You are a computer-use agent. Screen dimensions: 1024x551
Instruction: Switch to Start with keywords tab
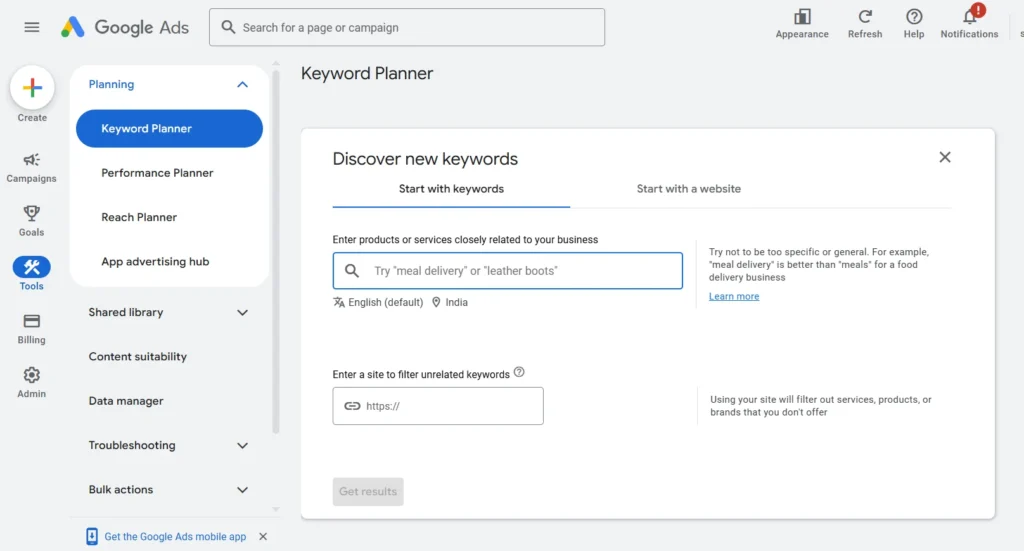pyautogui.click(x=451, y=189)
